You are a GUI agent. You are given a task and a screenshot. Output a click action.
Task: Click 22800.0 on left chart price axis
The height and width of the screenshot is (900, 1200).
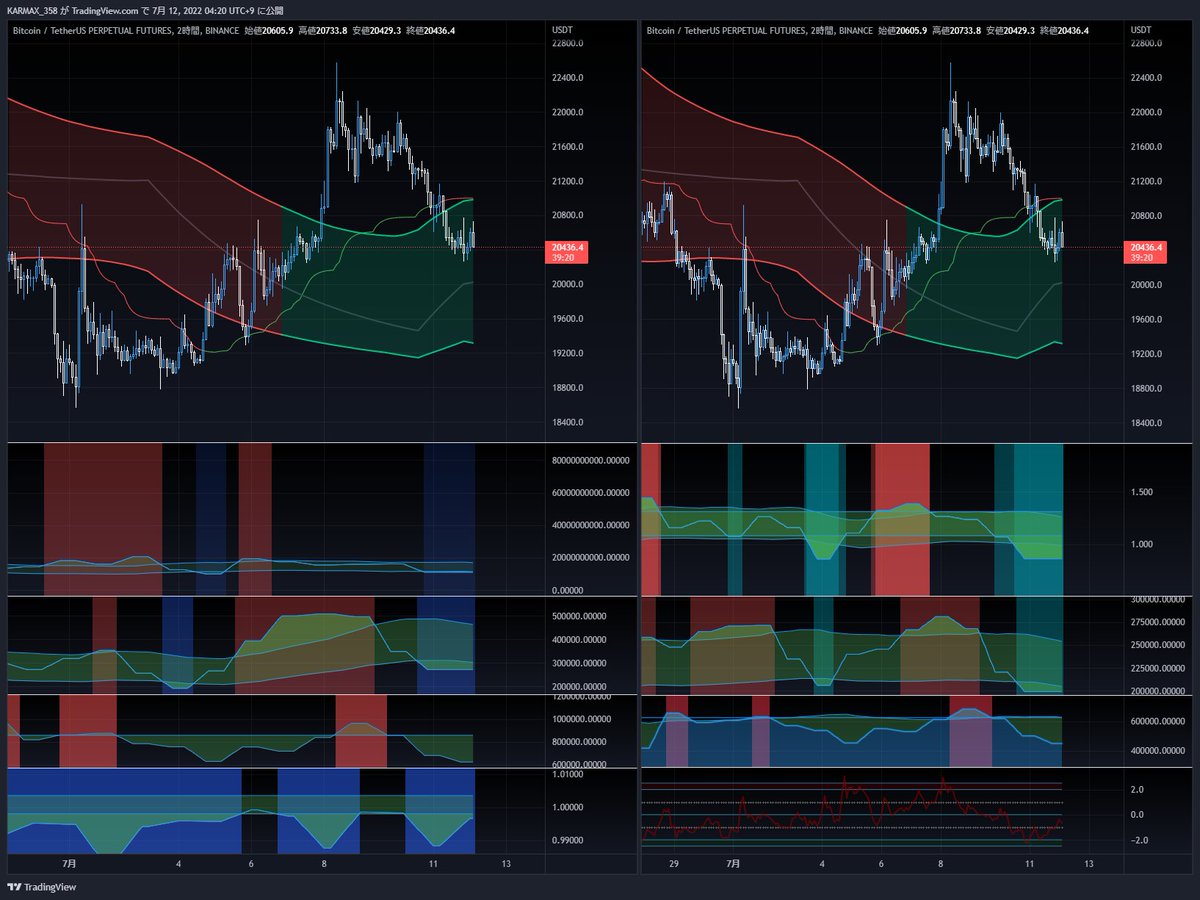568,44
